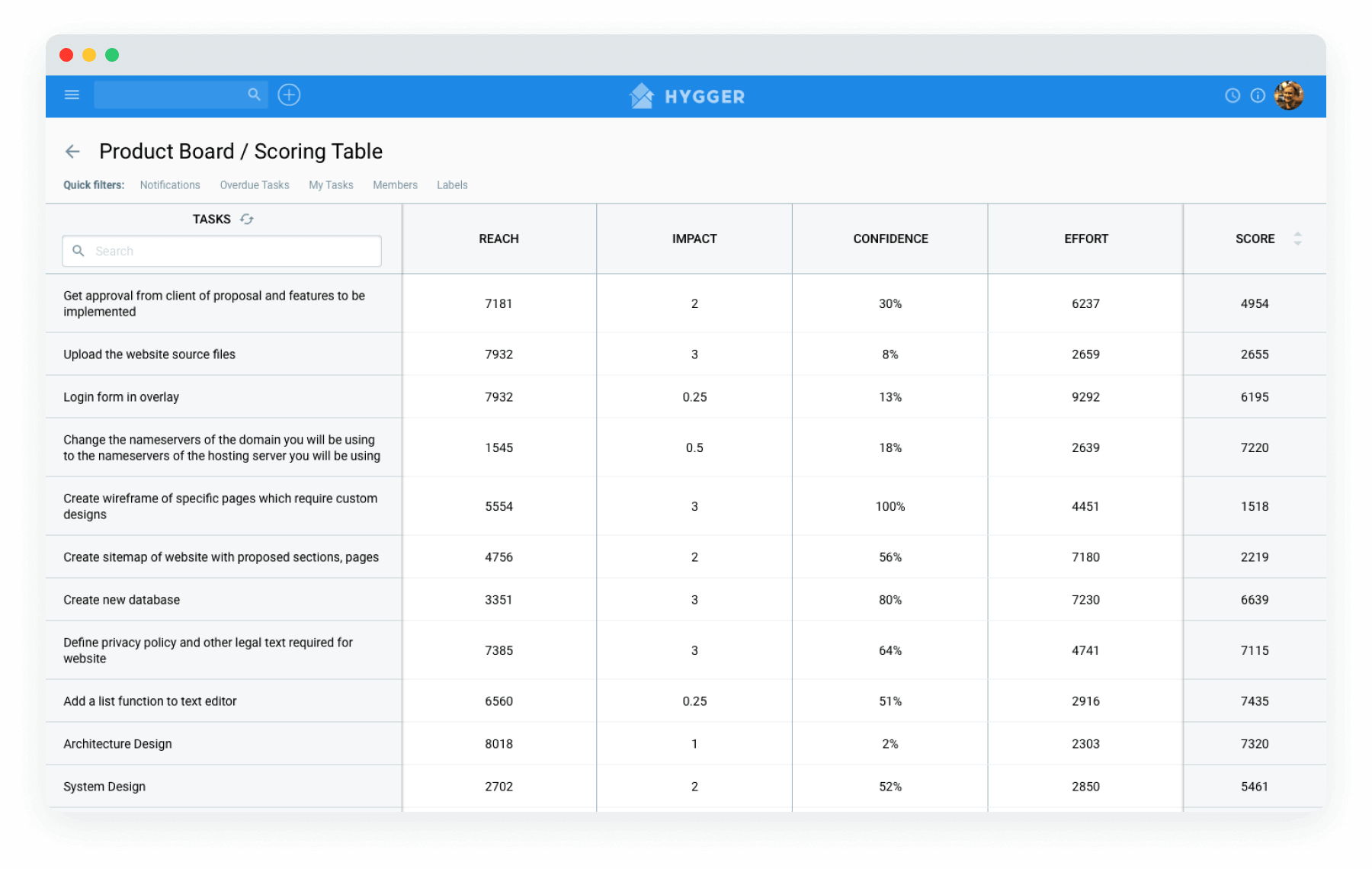Refresh tasks with the sync icon
This screenshot has width=1372, height=869.
[247, 220]
